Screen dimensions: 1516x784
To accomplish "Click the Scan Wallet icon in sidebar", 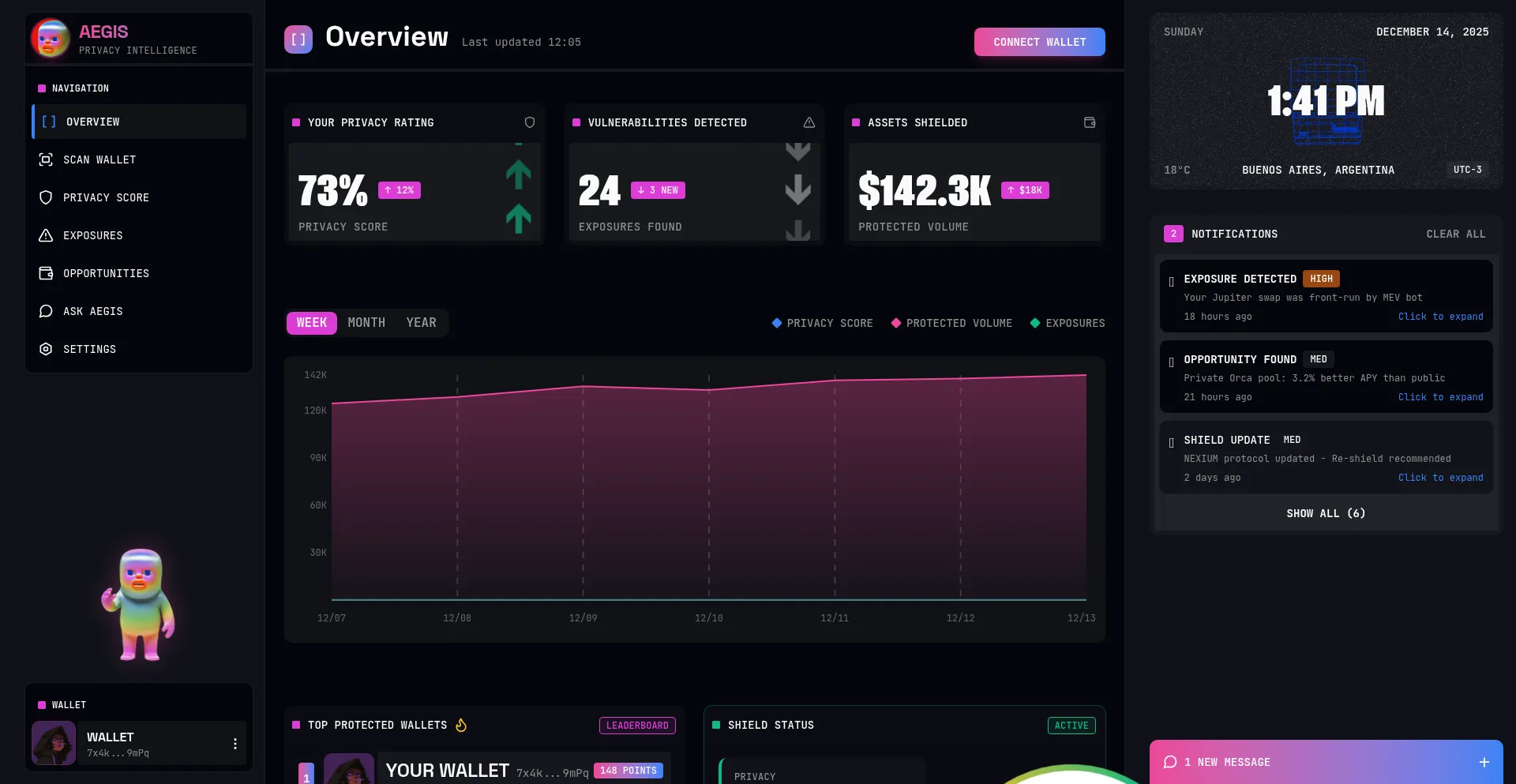I will pyautogui.click(x=46, y=159).
